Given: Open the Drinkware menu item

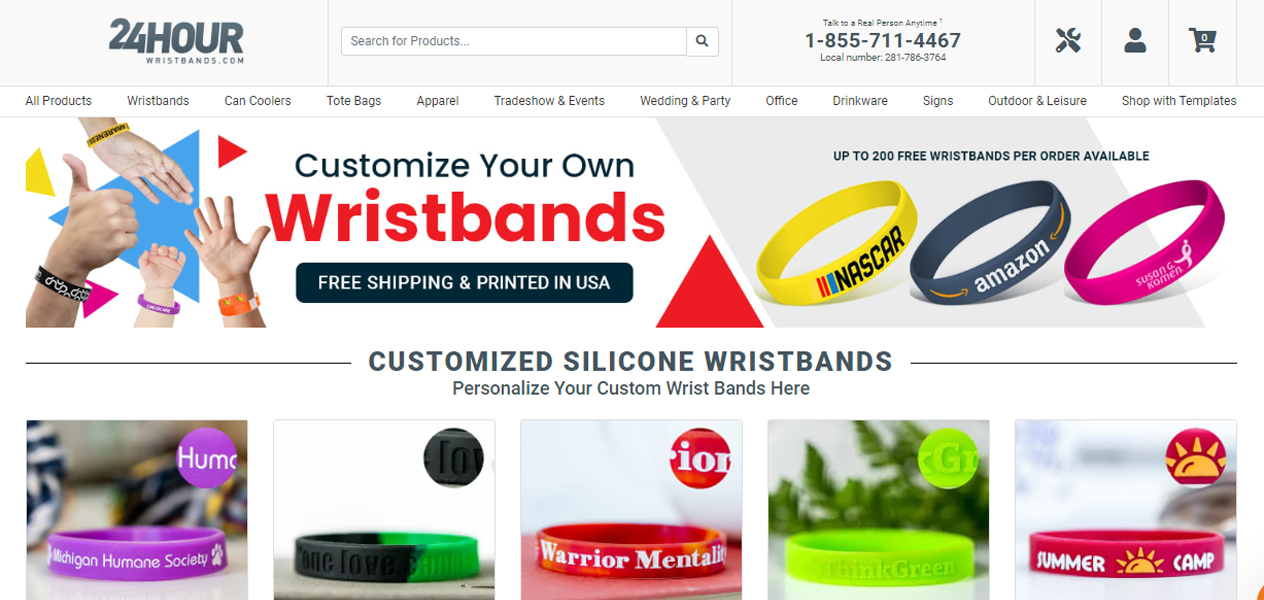Looking at the screenshot, I should coord(860,101).
